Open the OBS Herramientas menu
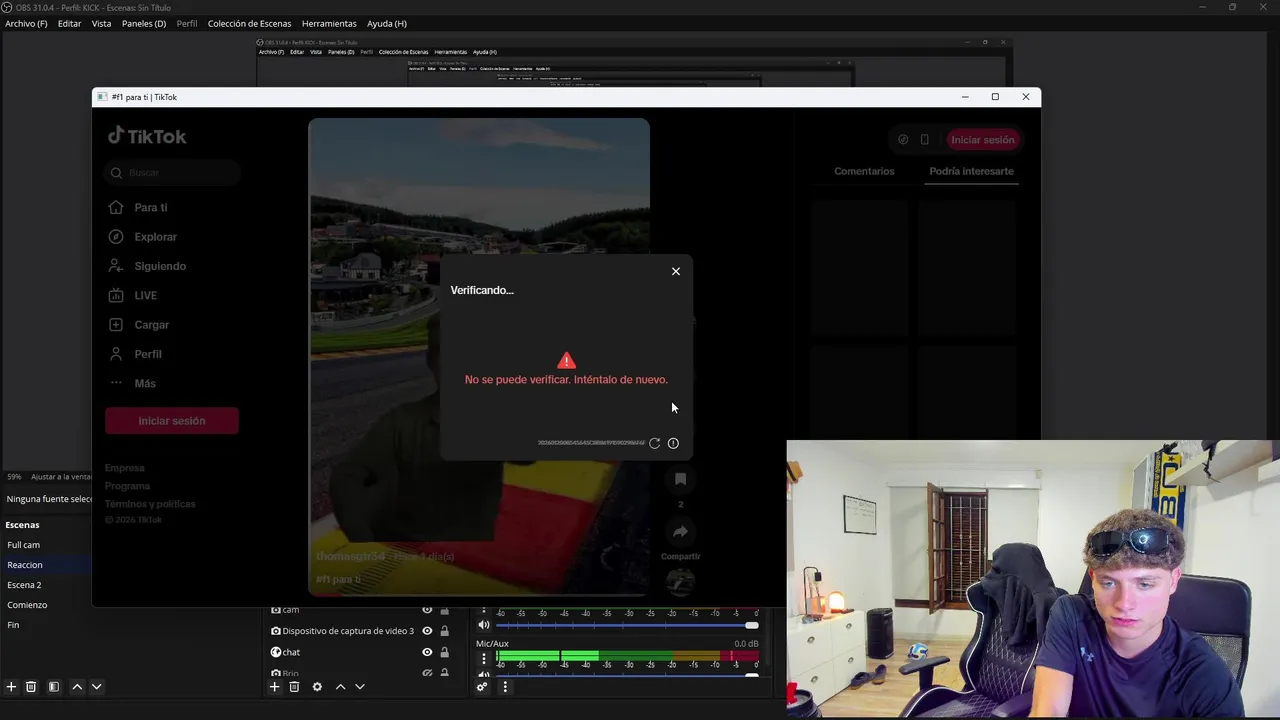 [329, 23]
